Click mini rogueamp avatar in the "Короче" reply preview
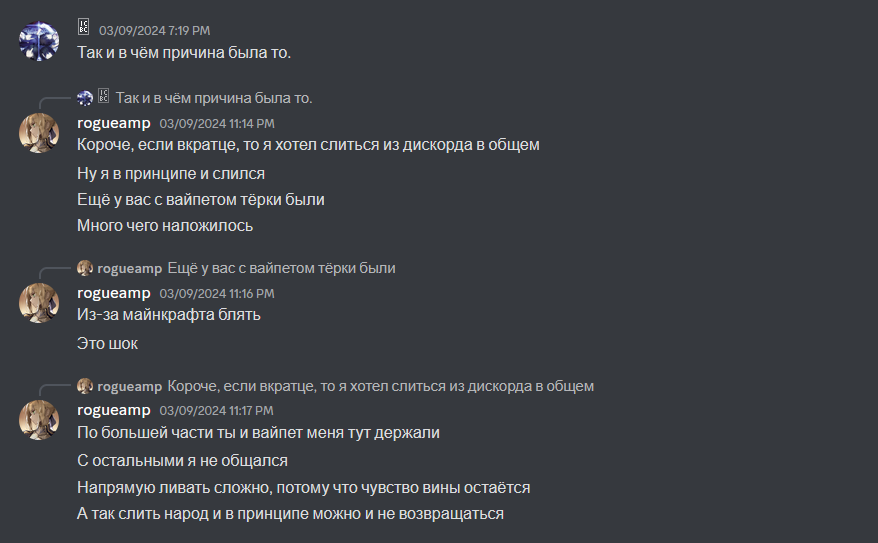 (85, 386)
